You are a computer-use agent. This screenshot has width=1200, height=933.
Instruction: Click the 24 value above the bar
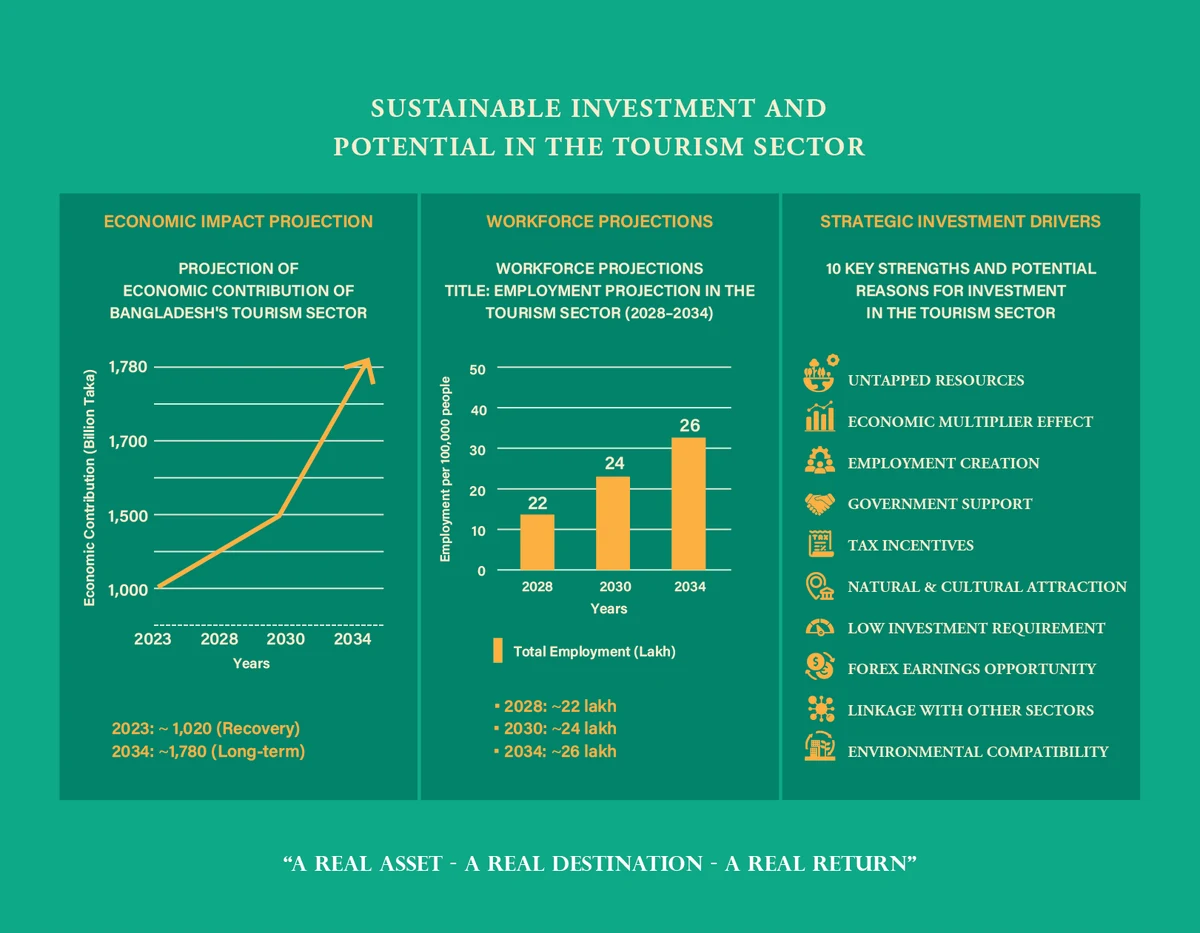point(614,464)
